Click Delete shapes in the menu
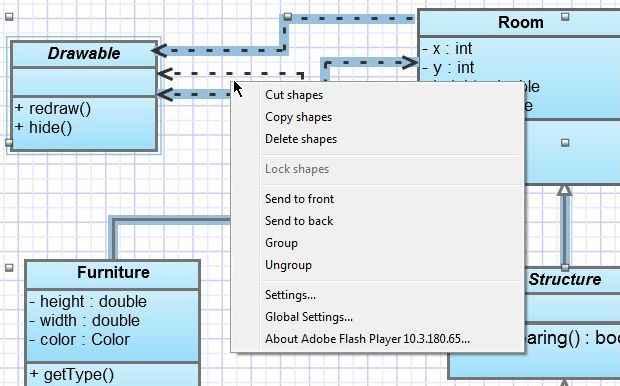Screen dimensions: 620x386 [x=301, y=139]
